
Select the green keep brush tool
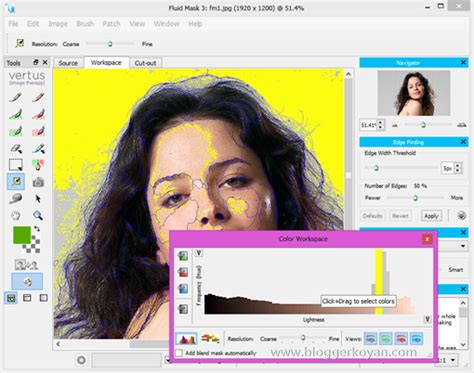pyautogui.click(x=16, y=98)
